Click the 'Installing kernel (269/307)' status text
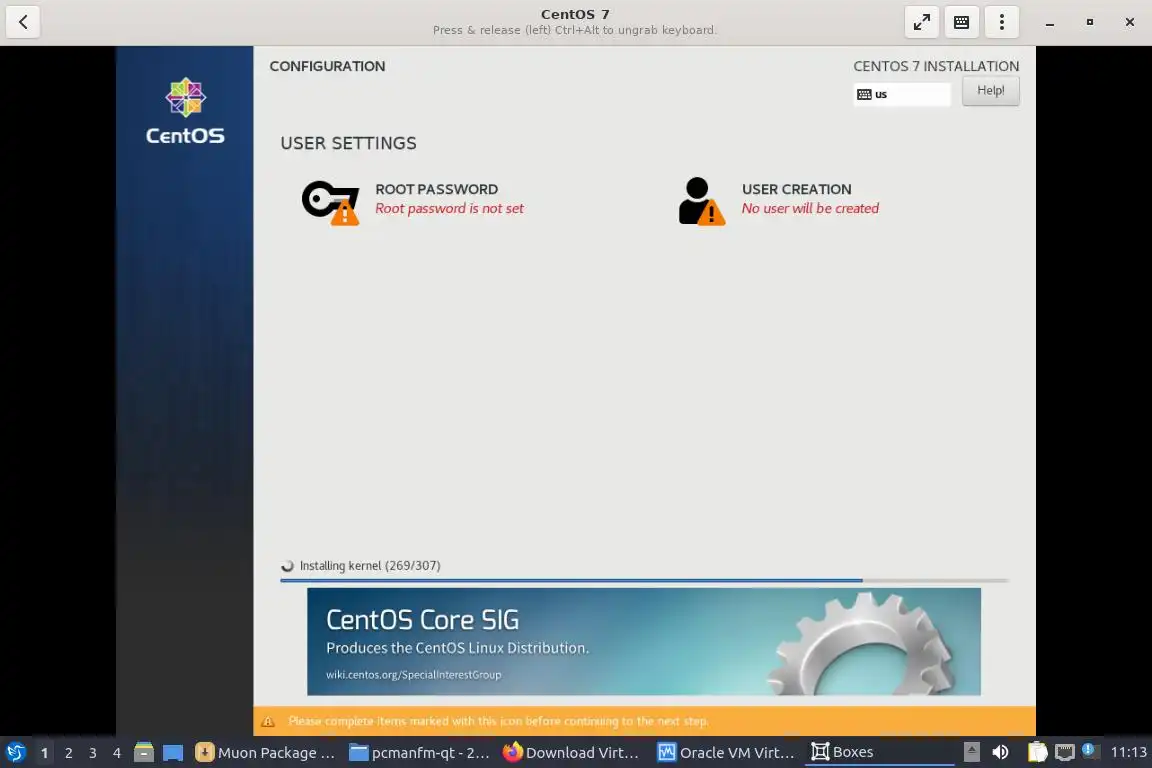The image size is (1152, 768). tap(370, 566)
